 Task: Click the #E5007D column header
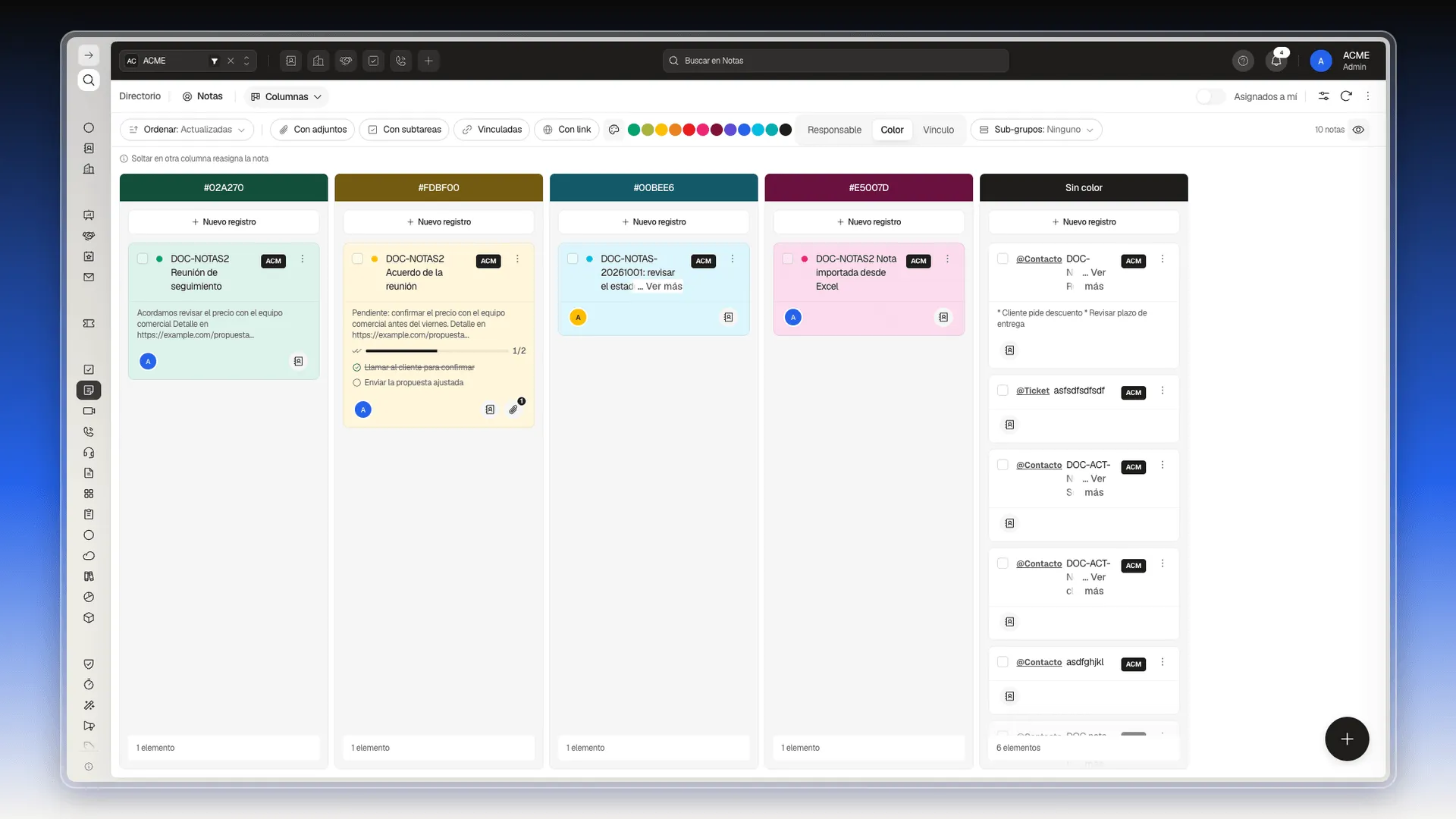coord(868,187)
